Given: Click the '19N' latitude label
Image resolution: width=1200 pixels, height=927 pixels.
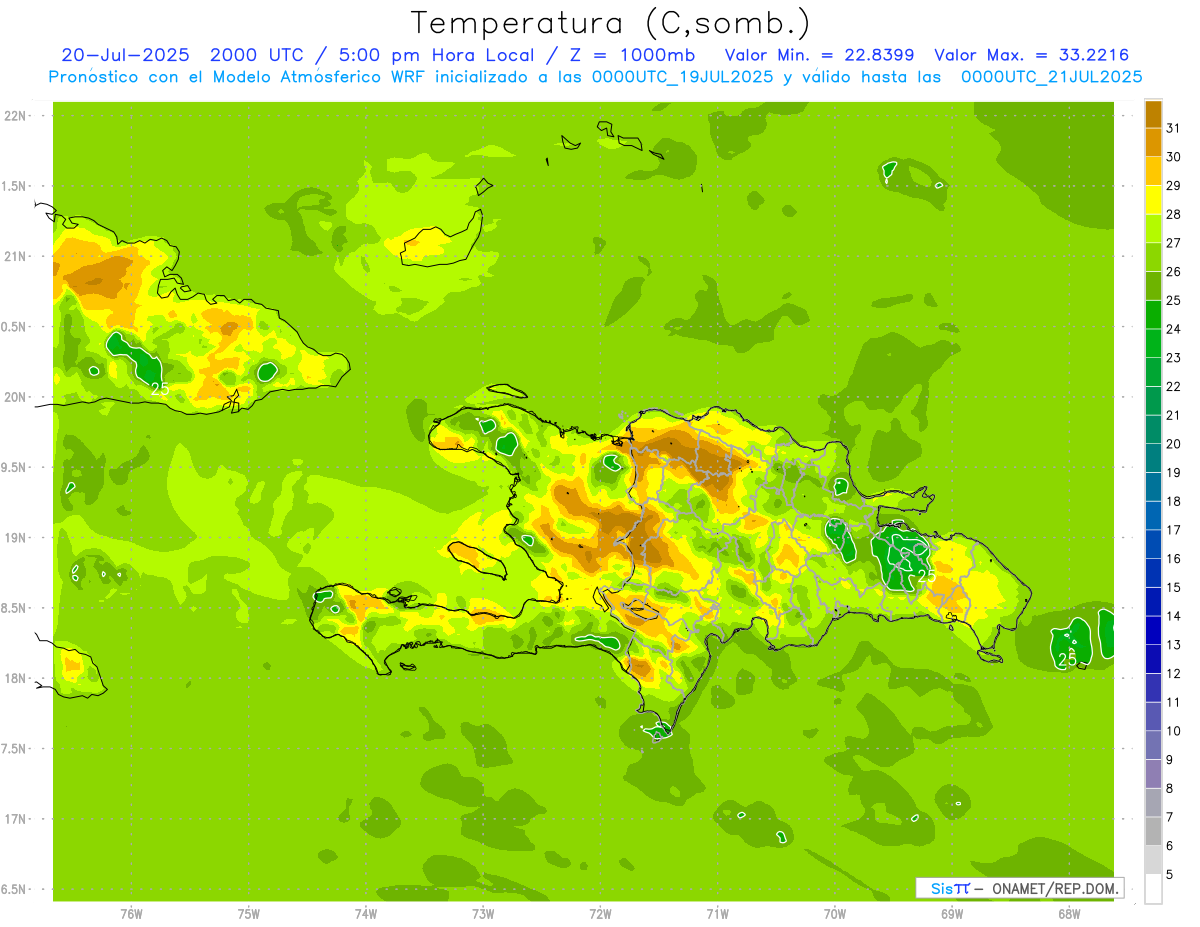Looking at the screenshot, I should [16, 538].
